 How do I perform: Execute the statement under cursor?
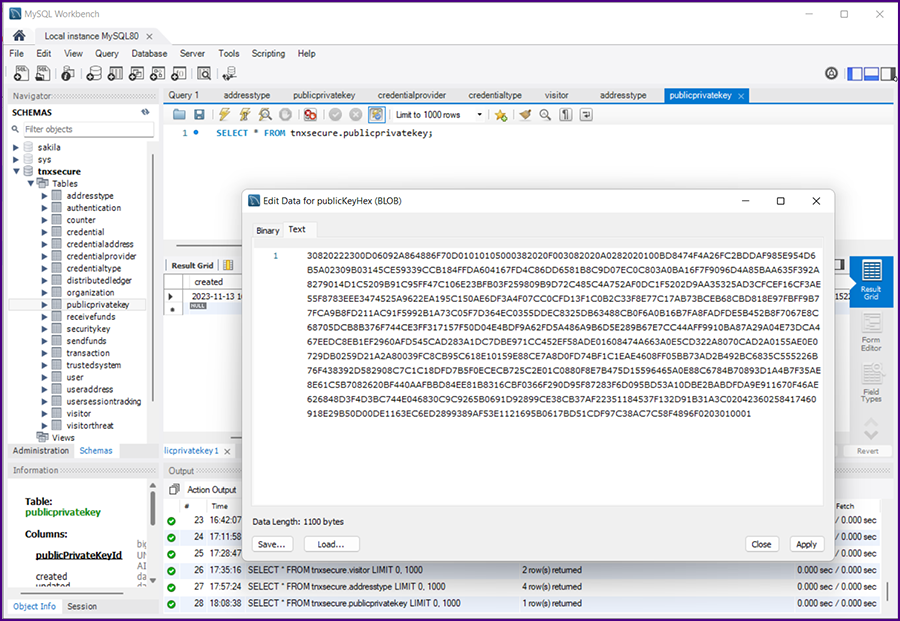click(245, 115)
